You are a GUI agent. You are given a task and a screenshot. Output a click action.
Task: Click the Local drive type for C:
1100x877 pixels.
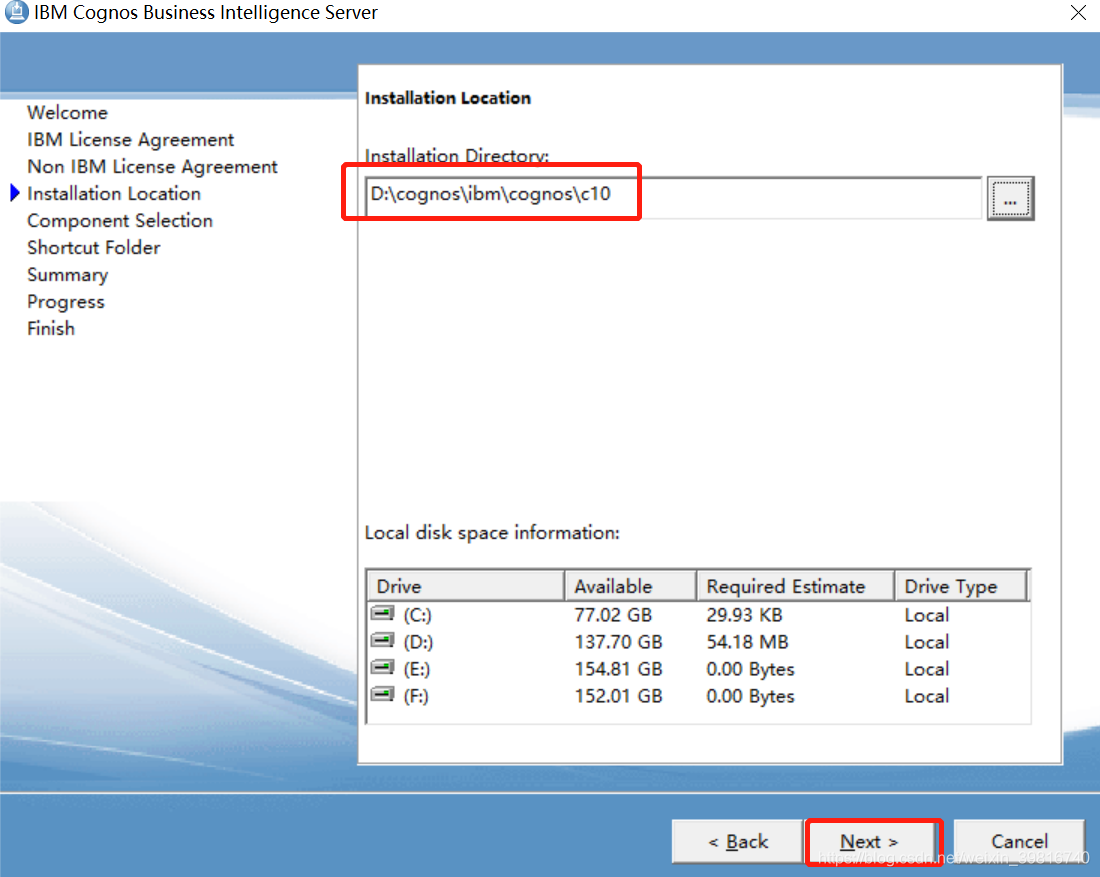(x=927, y=615)
